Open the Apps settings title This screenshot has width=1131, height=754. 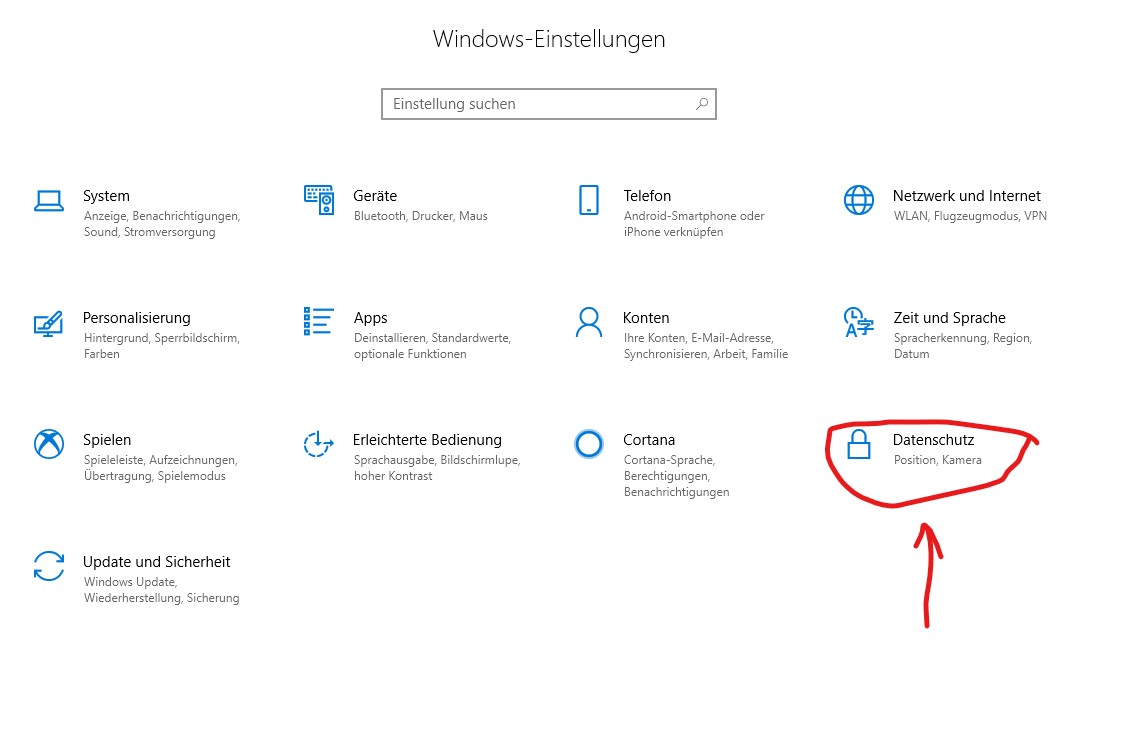pyautogui.click(x=370, y=318)
